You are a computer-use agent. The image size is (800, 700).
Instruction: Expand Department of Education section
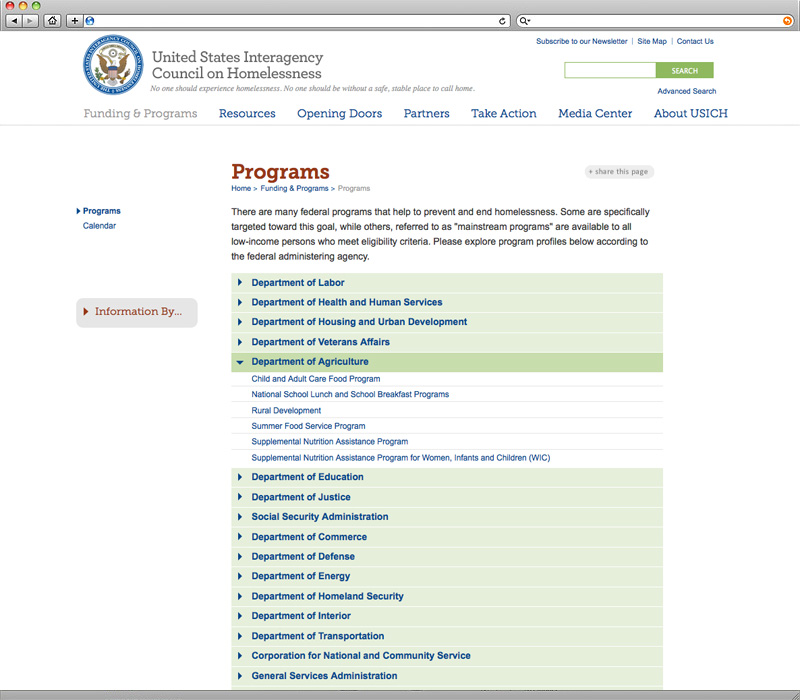point(447,477)
